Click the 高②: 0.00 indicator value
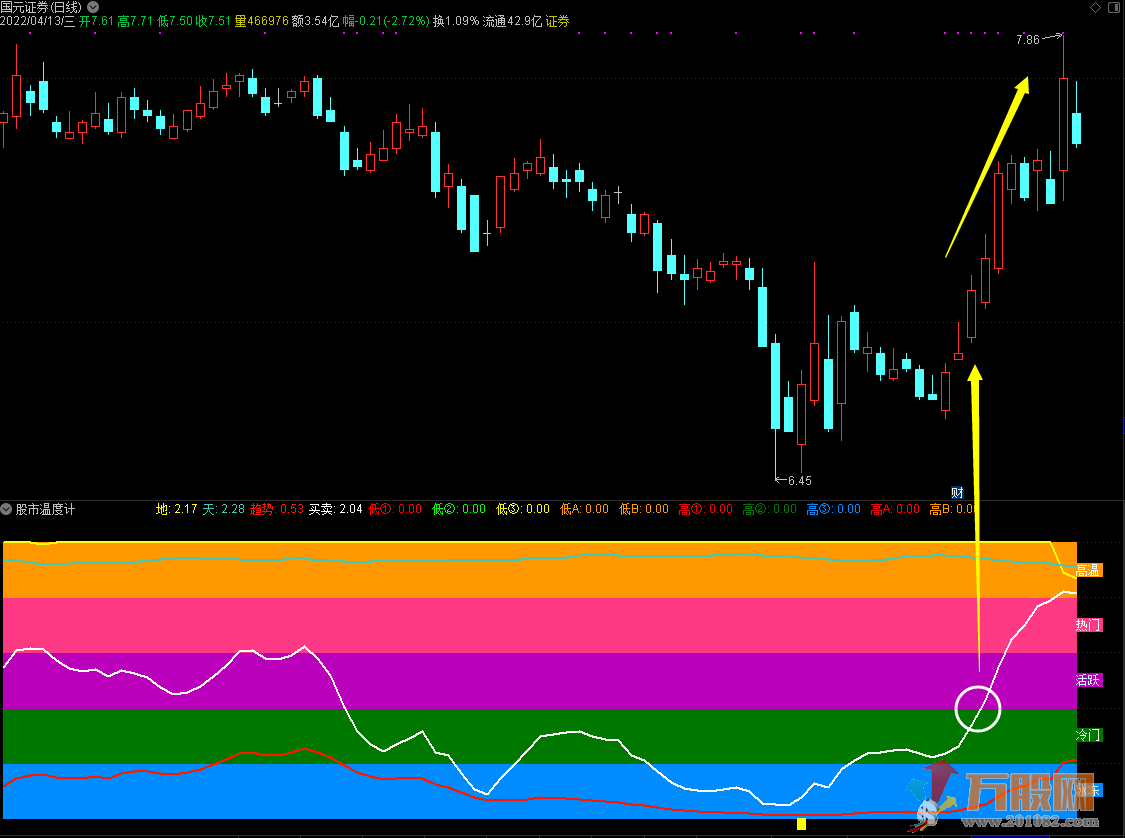The width and height of the screenshot is (1125, 838). (770, 509)
